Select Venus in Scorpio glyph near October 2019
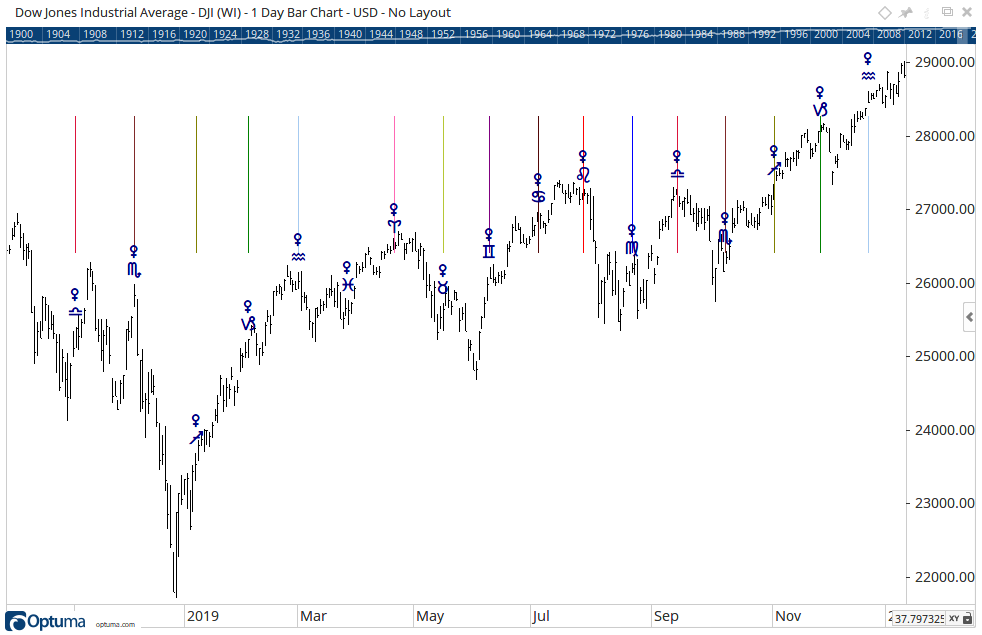Screen dimensions: 982x635 [x=725, y=228]
